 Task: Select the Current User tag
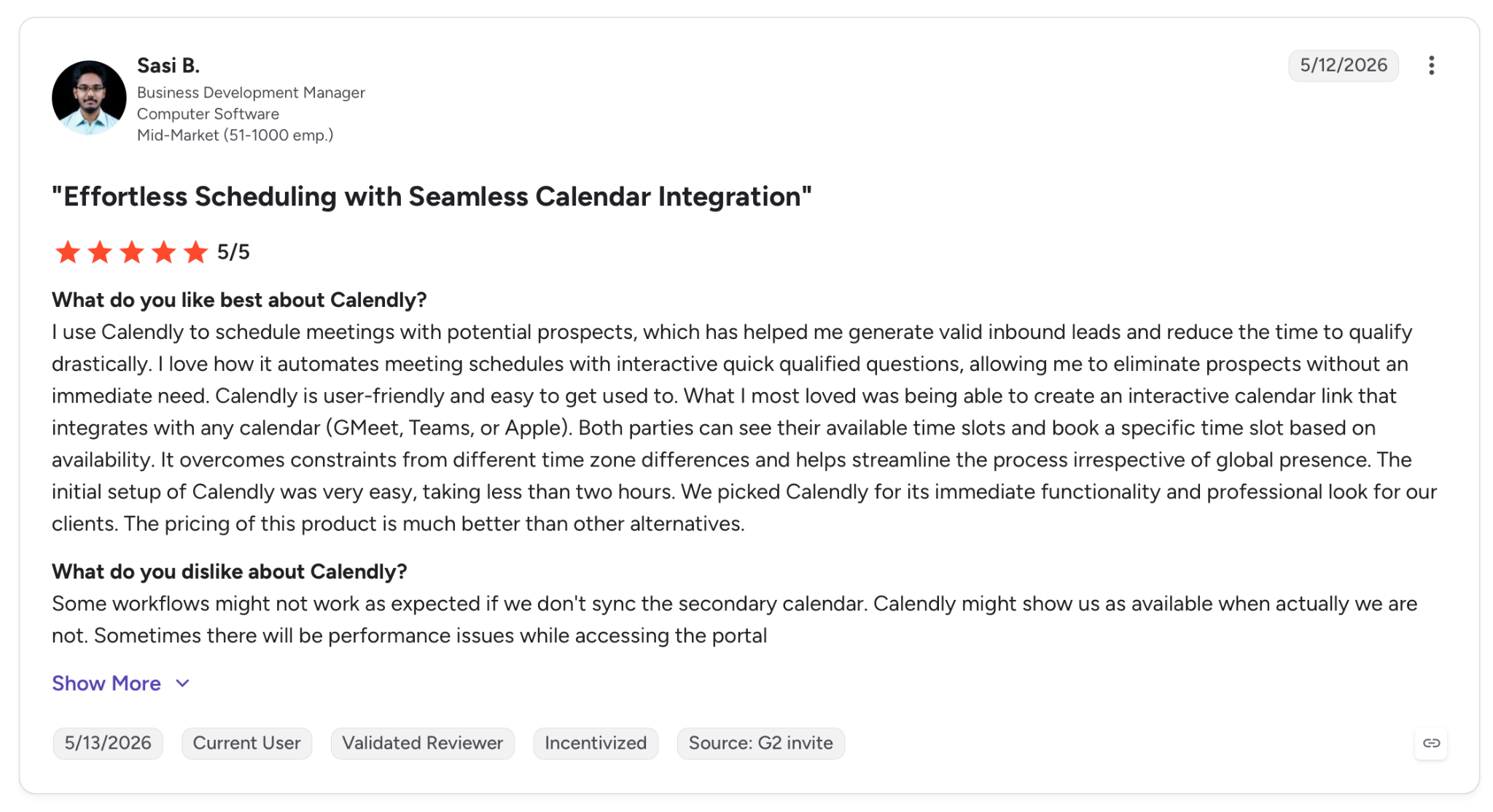(x=246, y=743)
